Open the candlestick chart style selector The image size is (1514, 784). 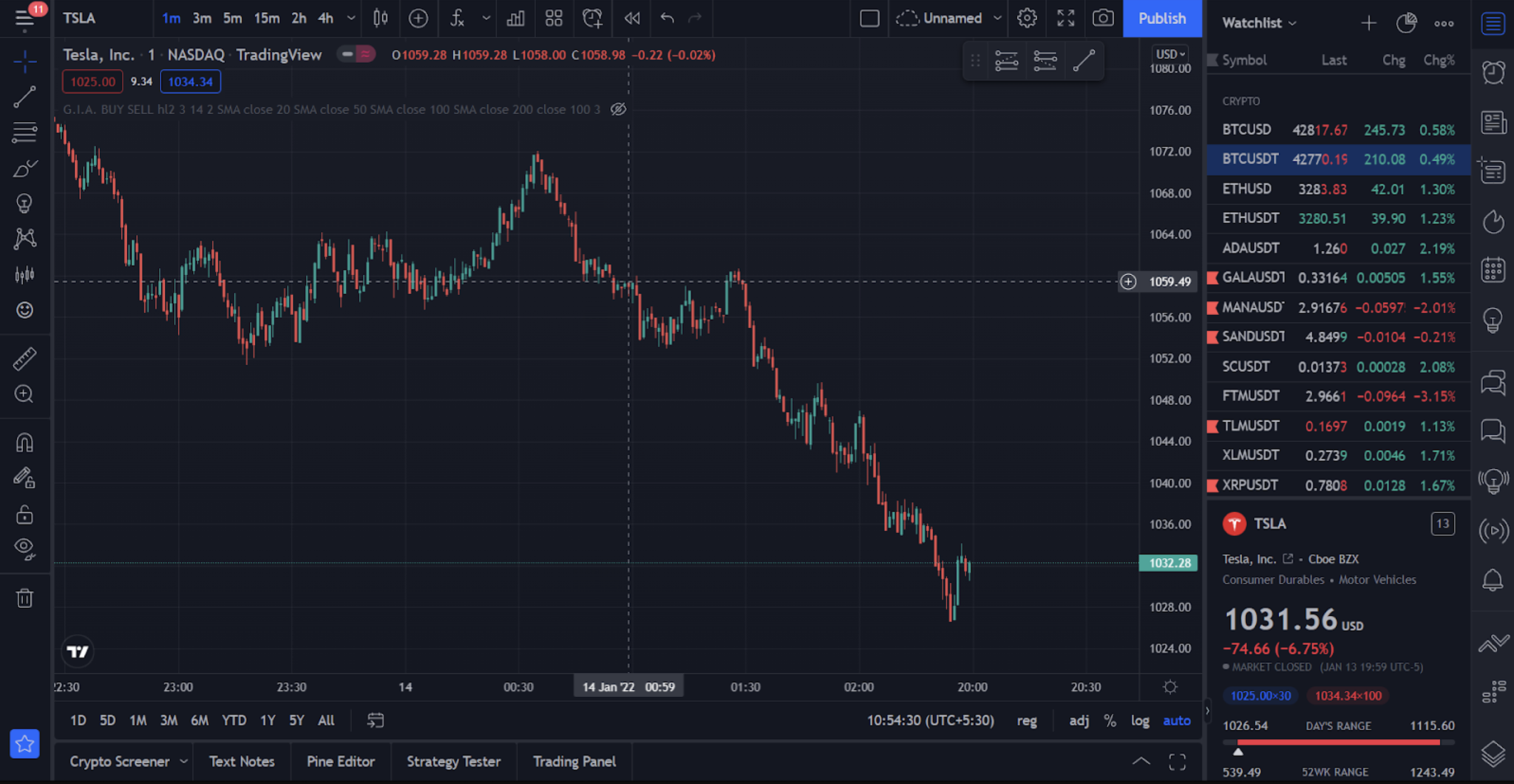381,18
